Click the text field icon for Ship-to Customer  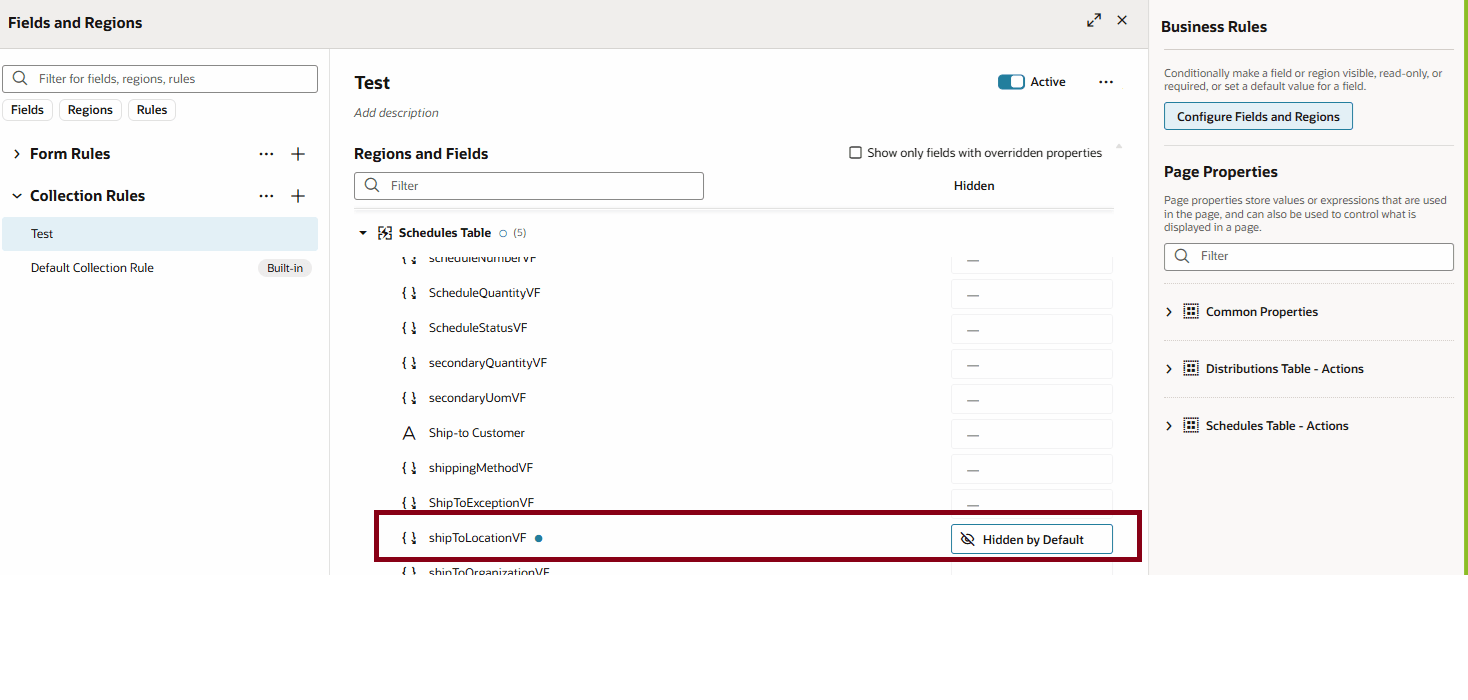tap(409, 433)
